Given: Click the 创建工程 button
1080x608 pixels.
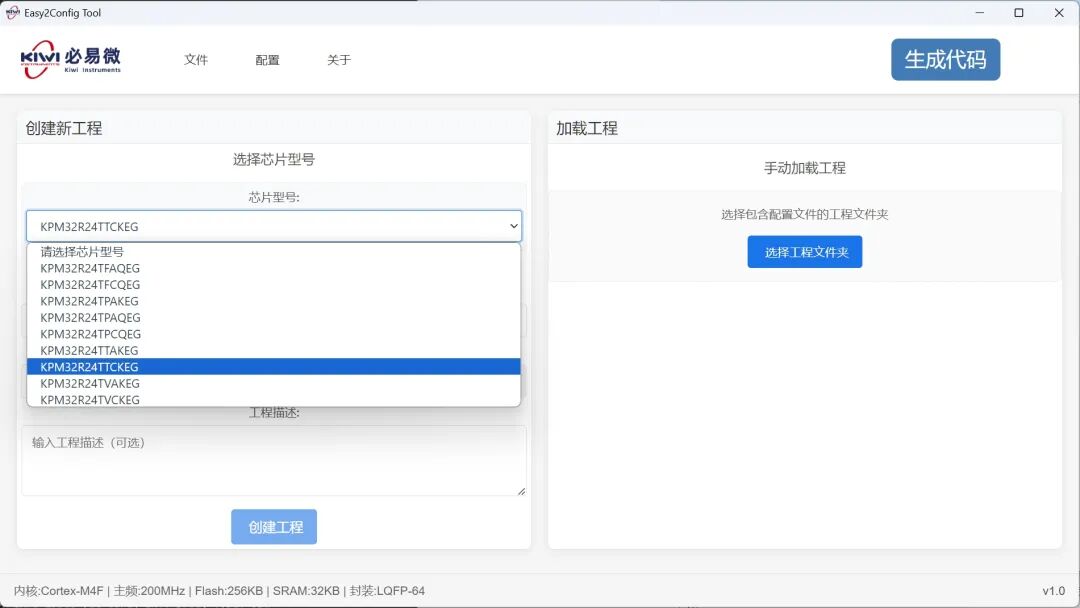Looking at the screenshot, I should [274, 527].
